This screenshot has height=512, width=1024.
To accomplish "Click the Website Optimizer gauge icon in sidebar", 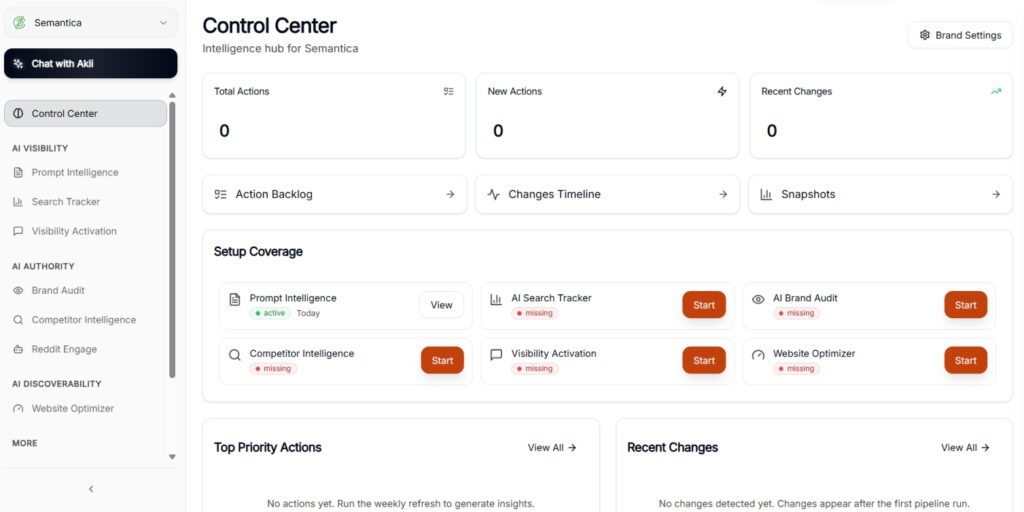I will 18,409.
